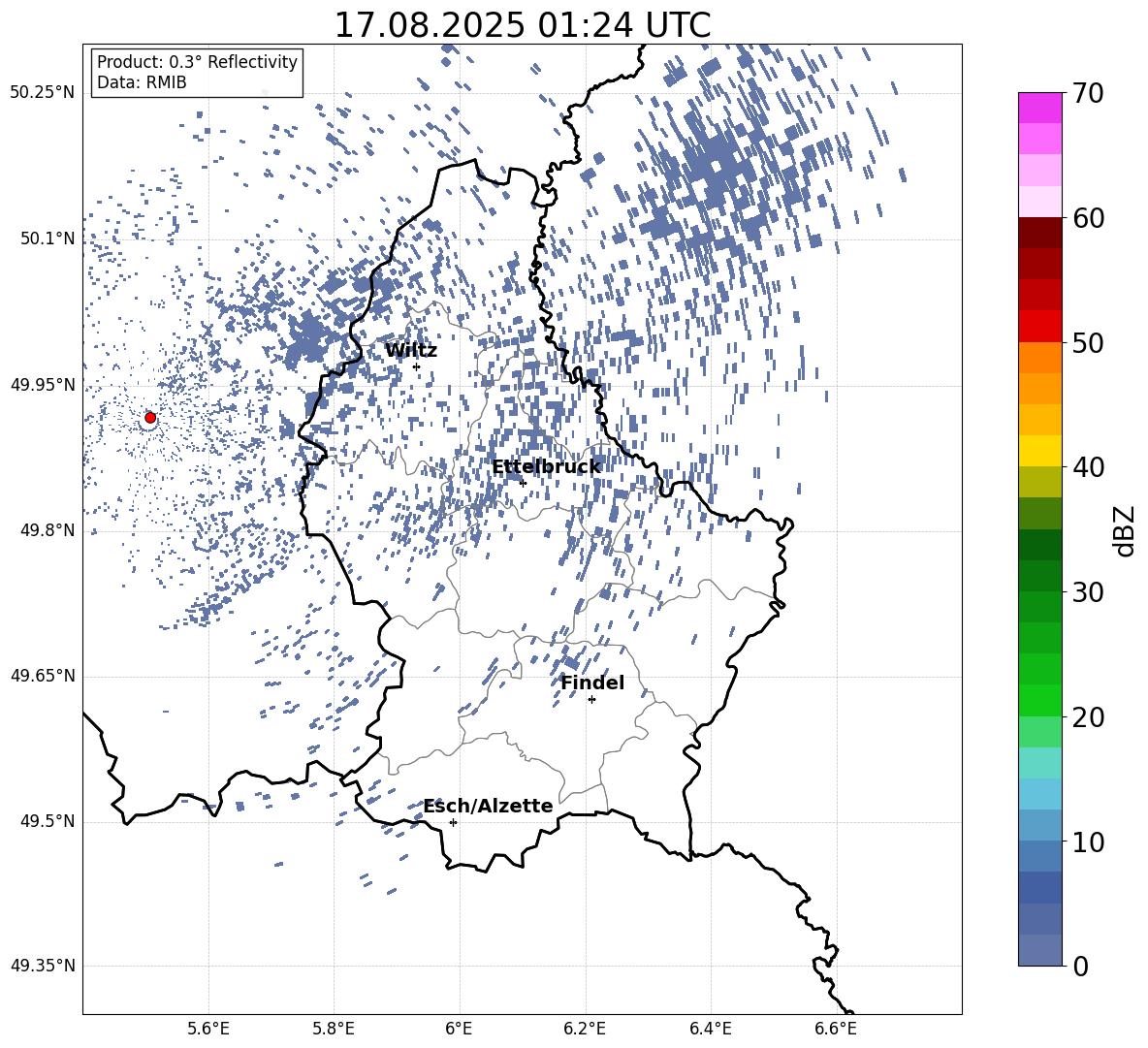
Task: Pick the bright red swatch above 50
Action: click(1039, 327)
